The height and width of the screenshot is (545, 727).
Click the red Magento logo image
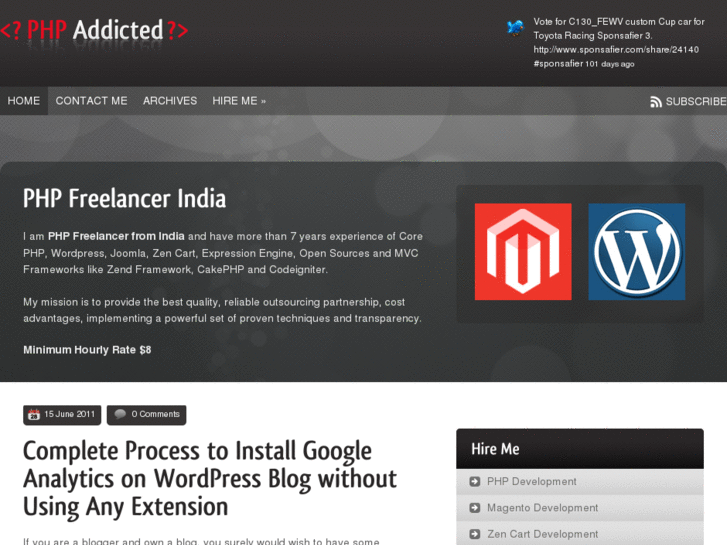[x=523, y=251]
